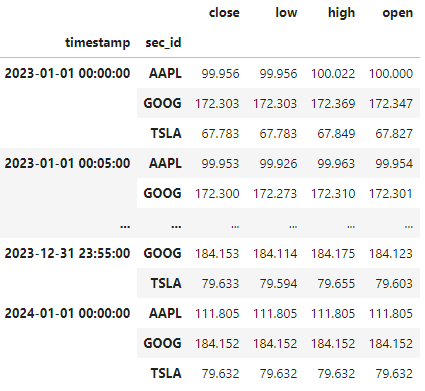425x391 pixels.
Task: Click the high column header
Action: click(341, 13)
